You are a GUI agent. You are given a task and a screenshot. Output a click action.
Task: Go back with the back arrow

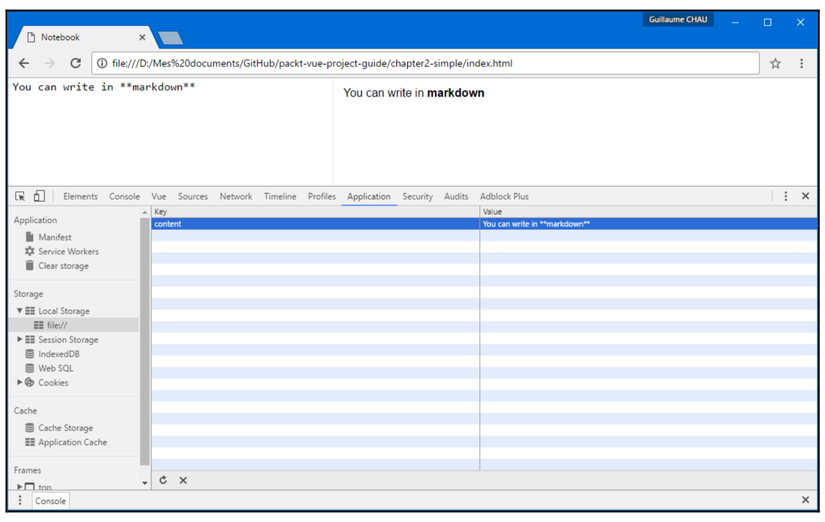(24, 63)
